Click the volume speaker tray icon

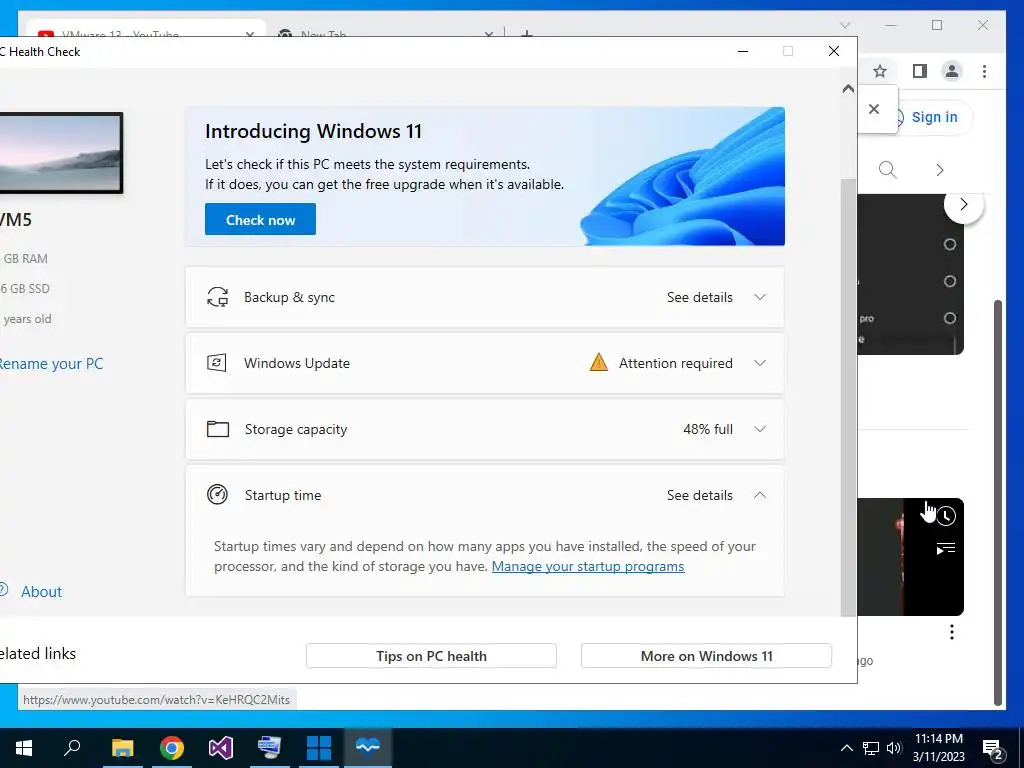pos(893,748)
